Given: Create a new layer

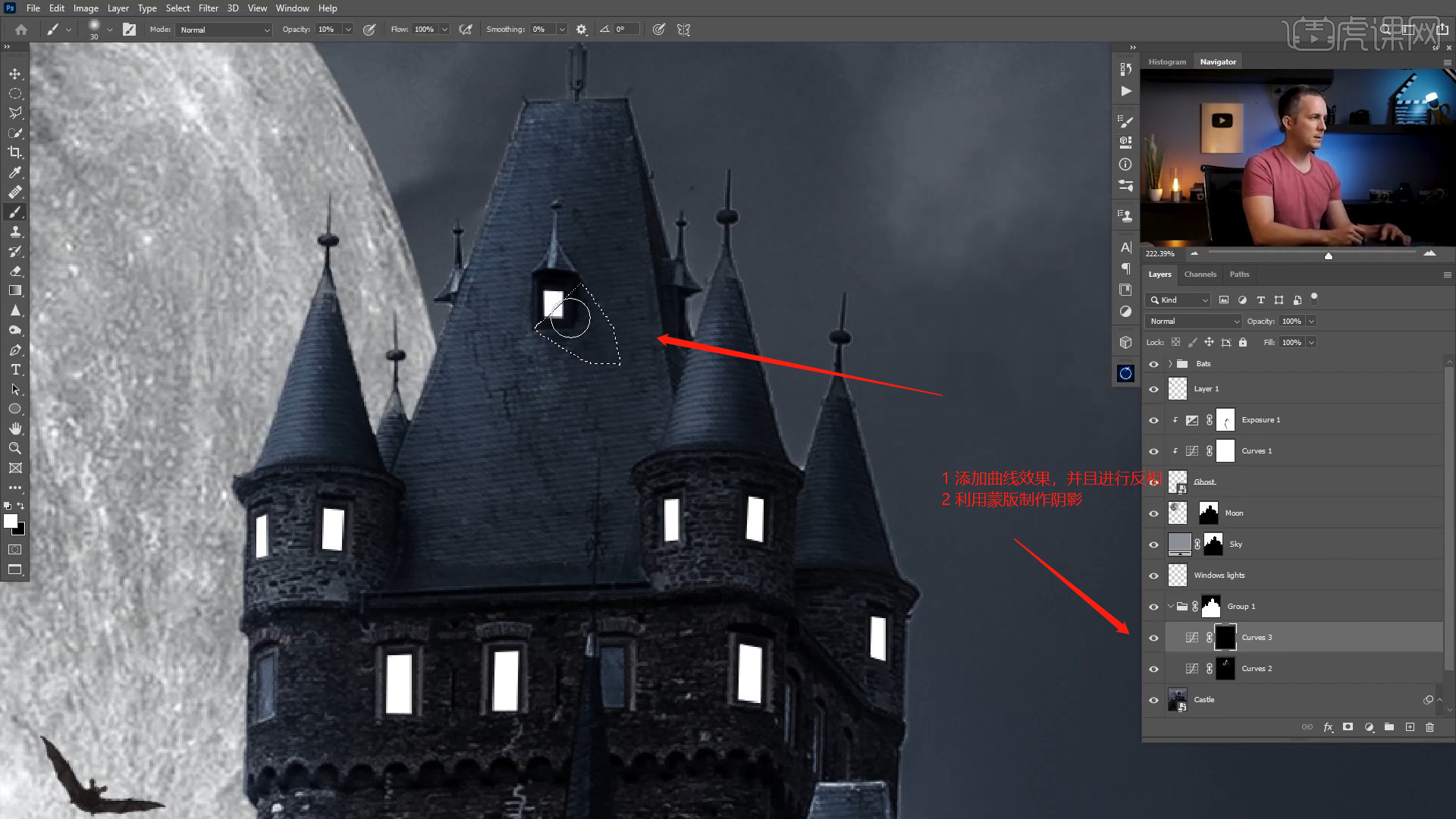Looking at the screenshot, I should click(x=1410, y=726).
